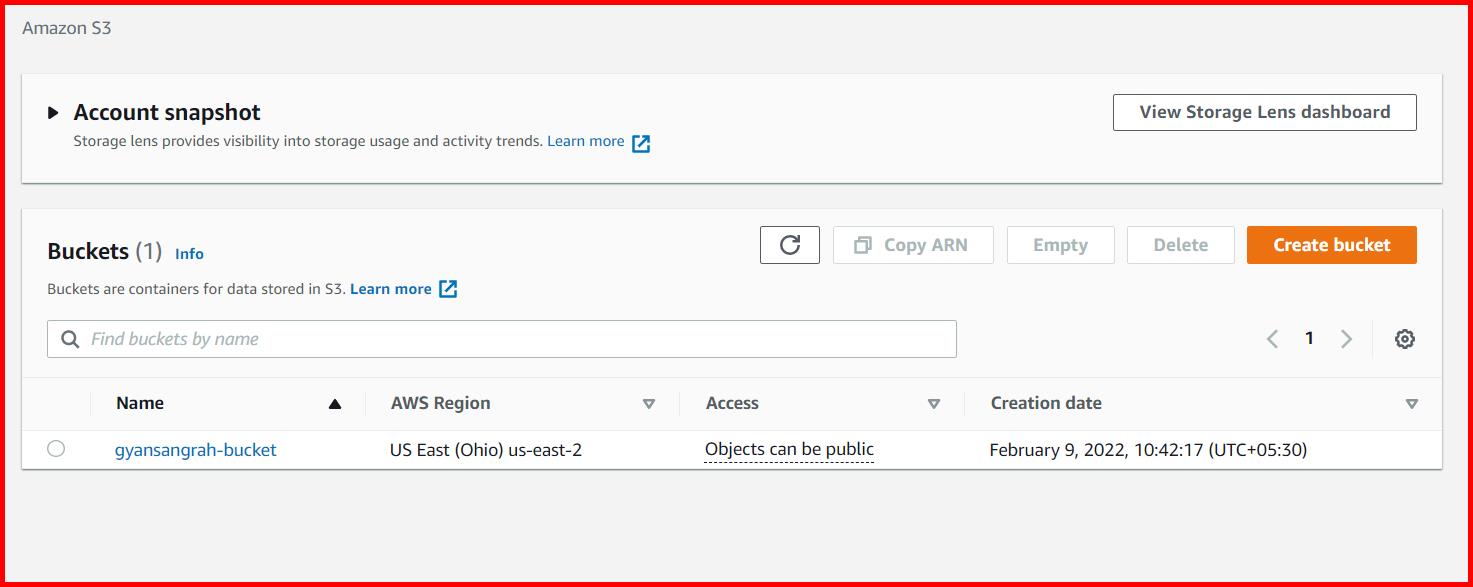Image resolution: width=1473 pixels, height=587 pixels.
Task: Click the Buckets Info link
Action: click(189, 254)
